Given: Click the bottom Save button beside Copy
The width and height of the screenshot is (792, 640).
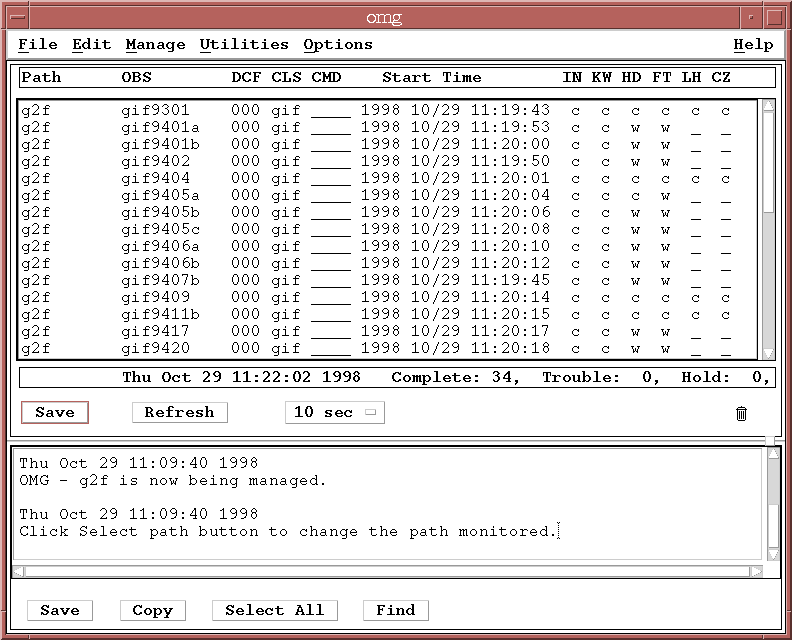Looking at the screenshot, I should (60, 611).
